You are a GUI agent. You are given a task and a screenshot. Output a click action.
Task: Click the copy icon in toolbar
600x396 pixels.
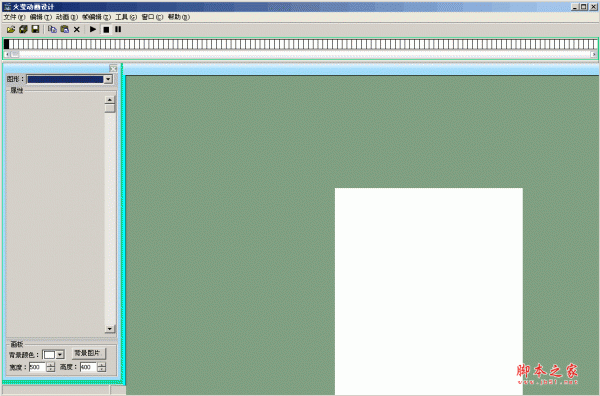tap(52, 29)
